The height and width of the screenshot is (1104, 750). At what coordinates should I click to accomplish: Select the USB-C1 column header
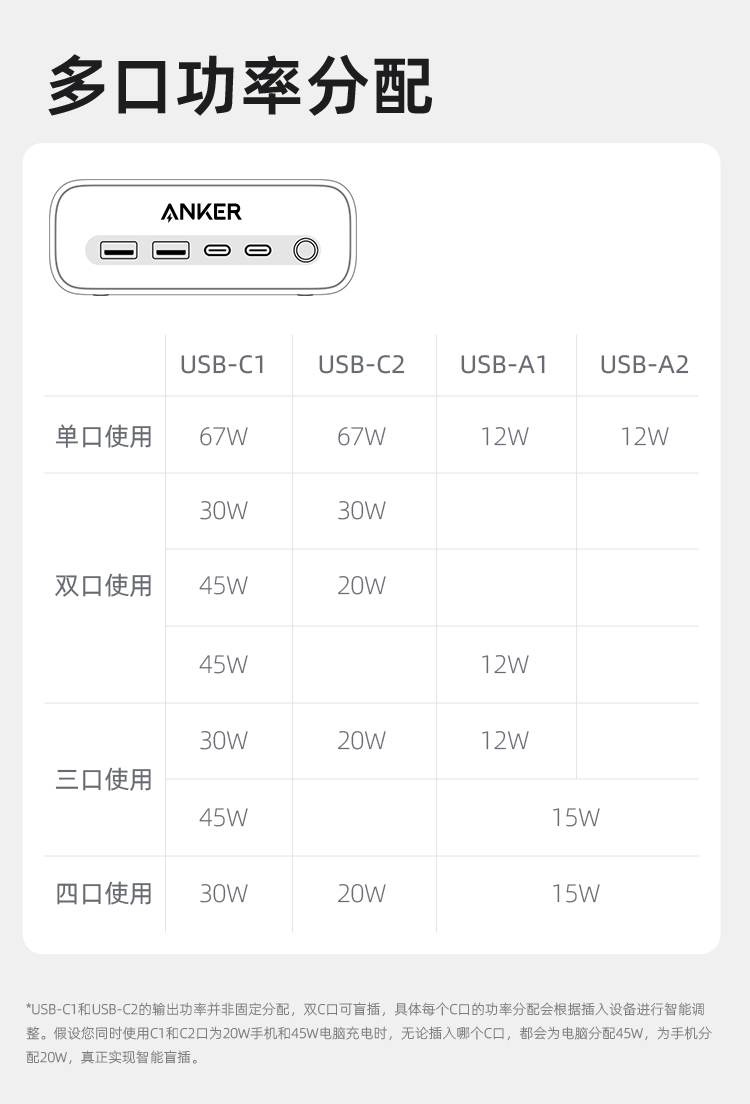(223, 364)
